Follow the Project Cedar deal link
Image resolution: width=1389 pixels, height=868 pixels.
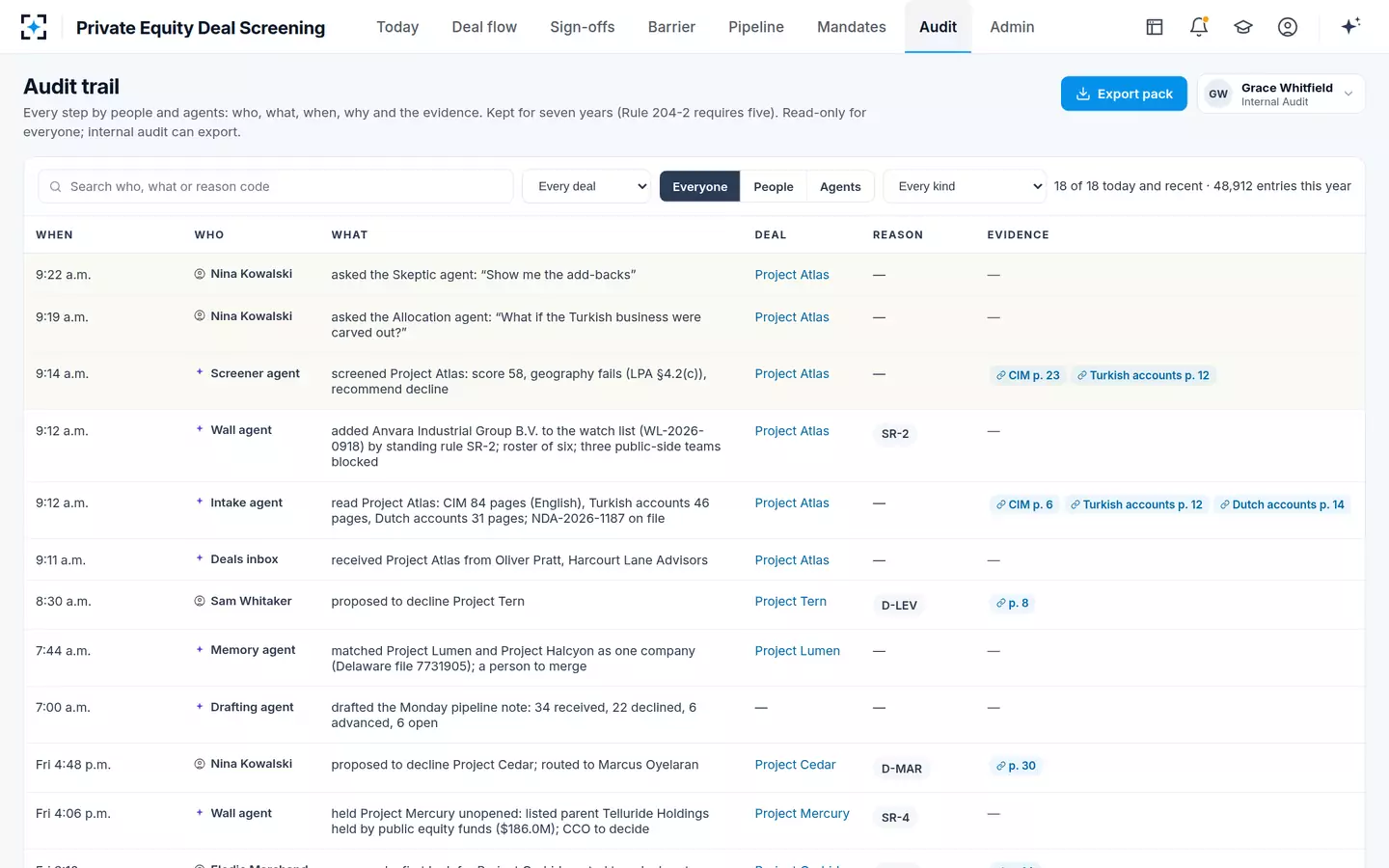pyautogui.click(x=796, y=765)
